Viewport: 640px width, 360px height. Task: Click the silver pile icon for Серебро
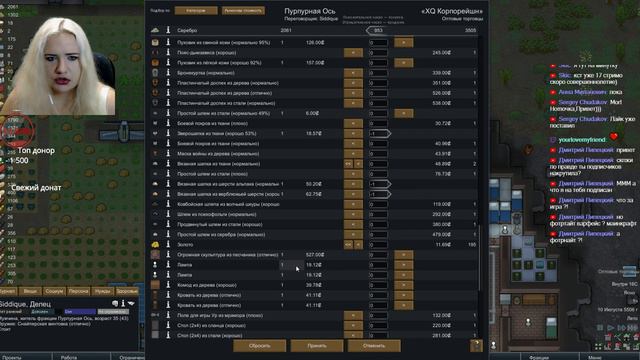coord(155,30)
